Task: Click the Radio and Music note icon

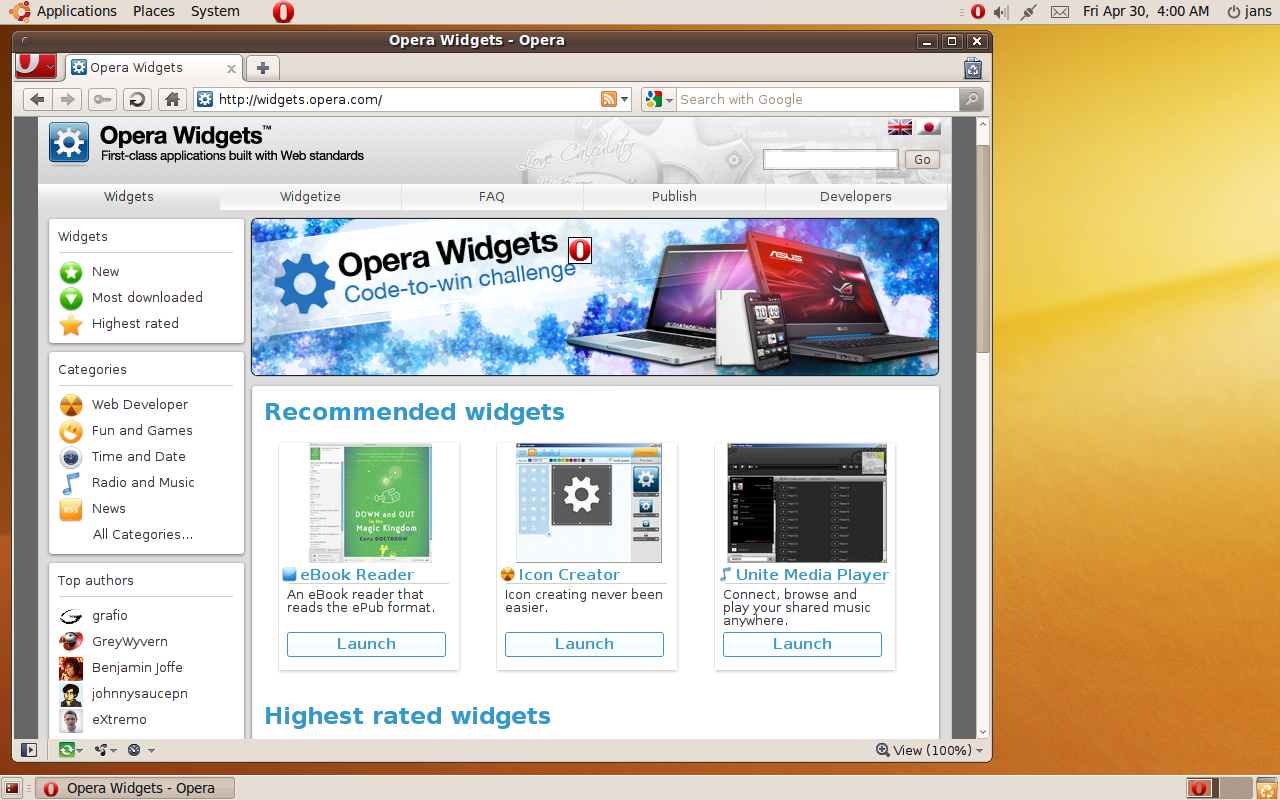Action: [71, 483]
